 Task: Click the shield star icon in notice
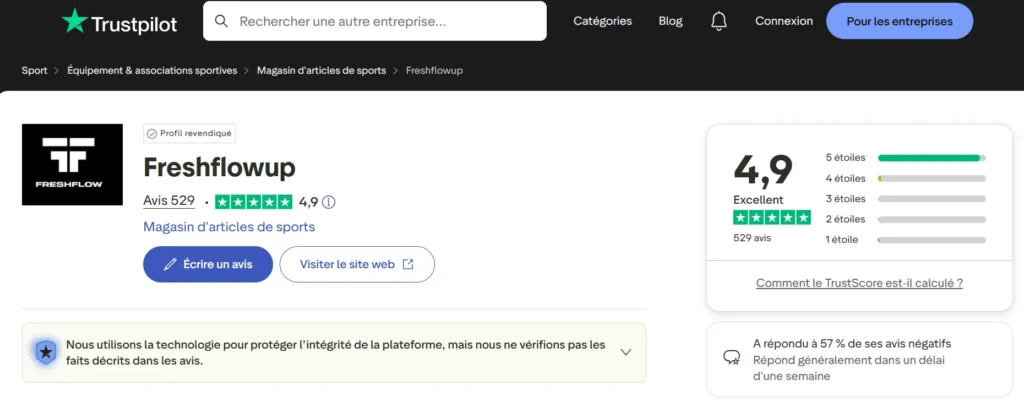pyautogui.click(x=46, y=353)
